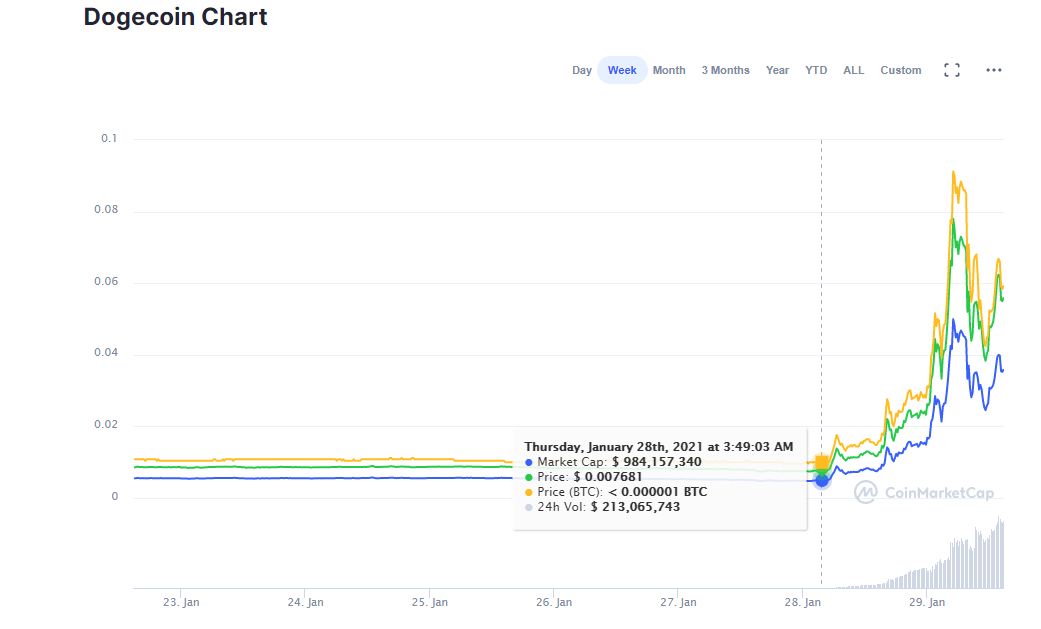Switch chart range to Year
Image resolution: width=1041 pixels, height=629 pixels.
click(777, 70)
